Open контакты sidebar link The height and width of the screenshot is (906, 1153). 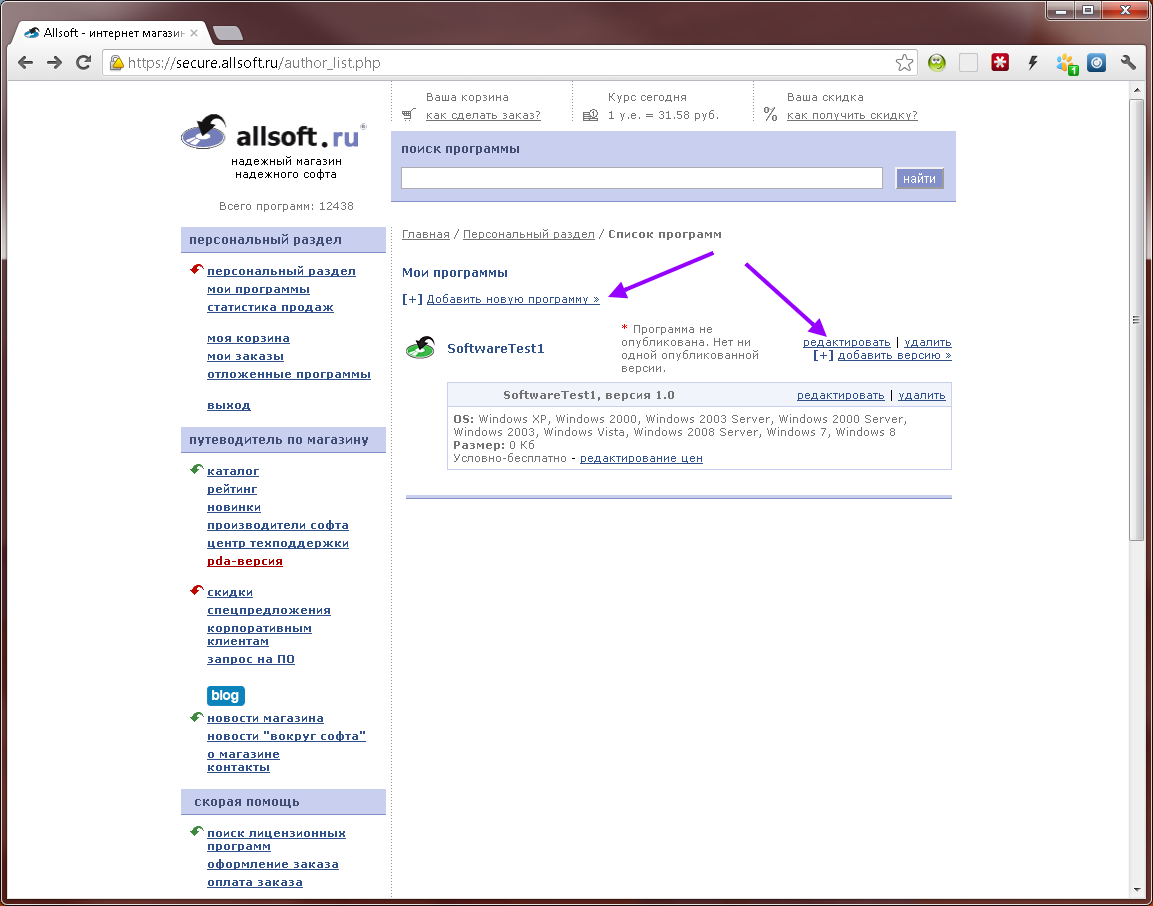coord(238,768)
